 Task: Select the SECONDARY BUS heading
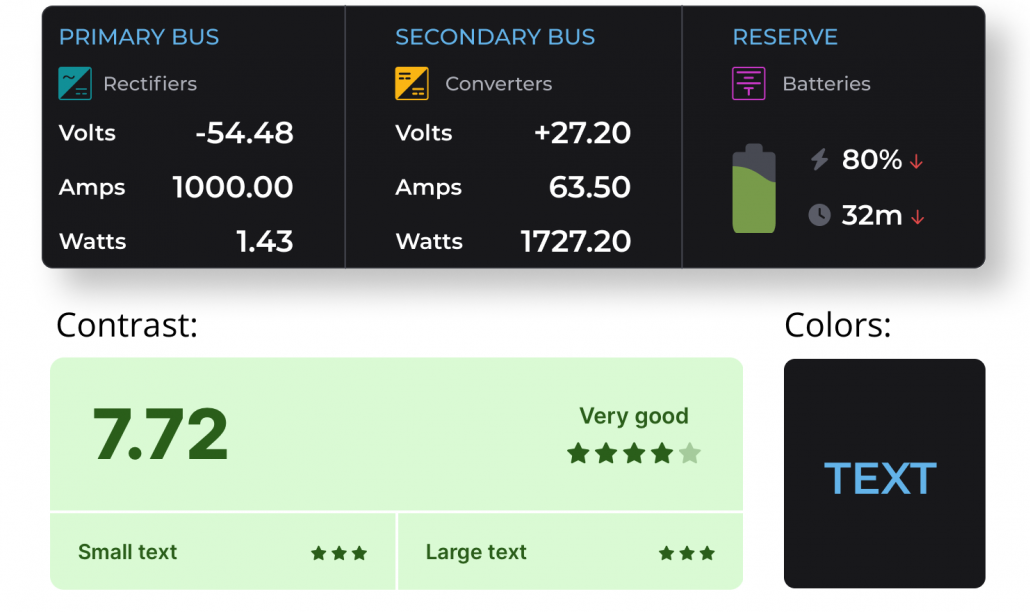pos(495,37)
